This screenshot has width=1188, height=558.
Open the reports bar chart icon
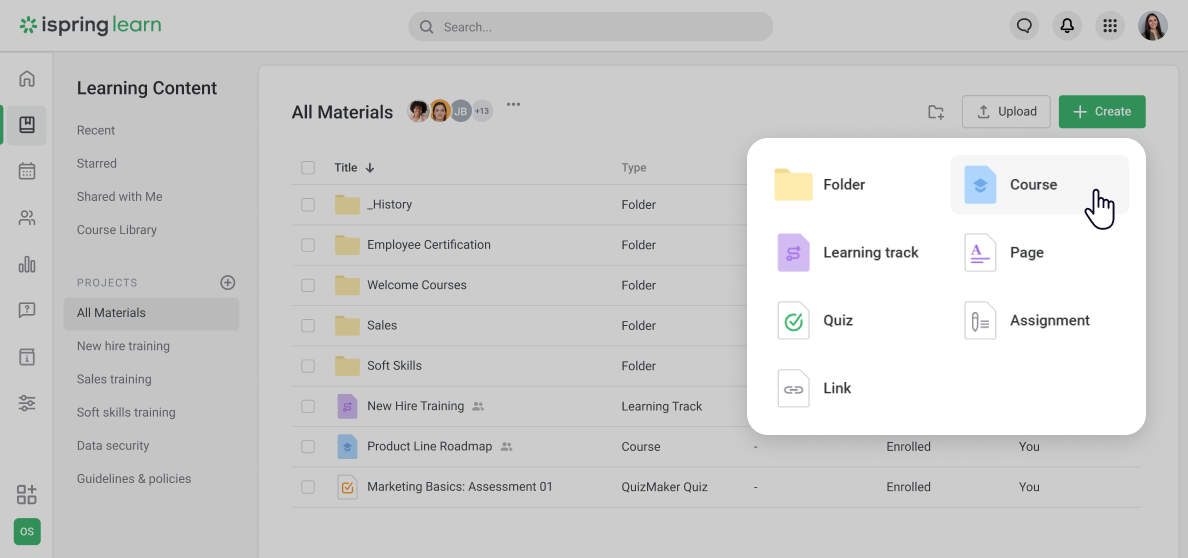coord(27,264)
